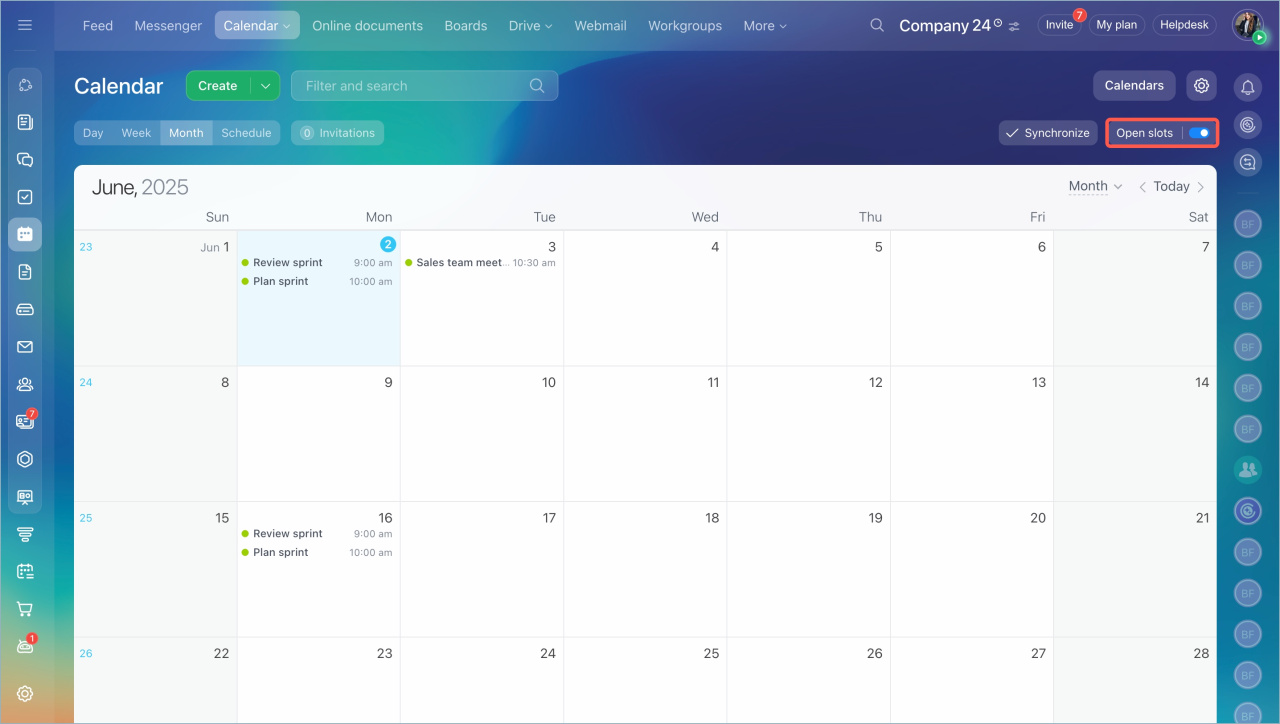Open Review sprint event on June 16
The image size is (1280, 724).
click(x=316, y=534)
